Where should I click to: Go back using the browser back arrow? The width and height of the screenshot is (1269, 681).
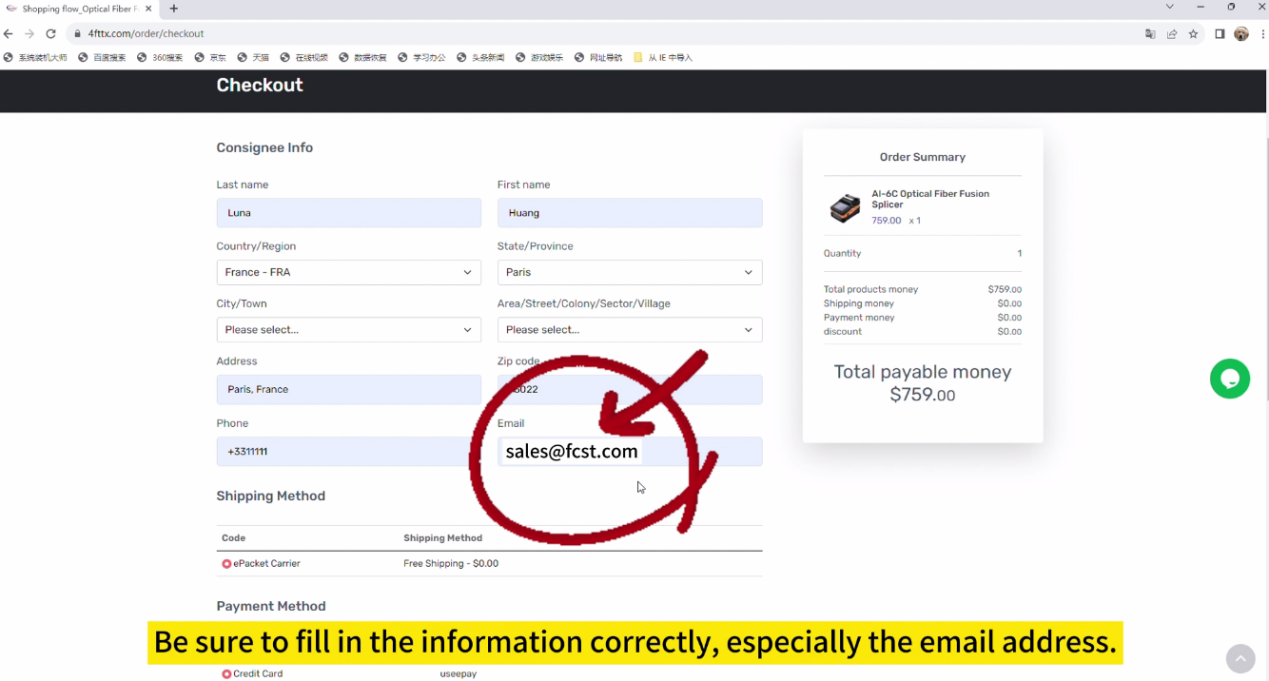pyautogui.click(x=9, y=34)
